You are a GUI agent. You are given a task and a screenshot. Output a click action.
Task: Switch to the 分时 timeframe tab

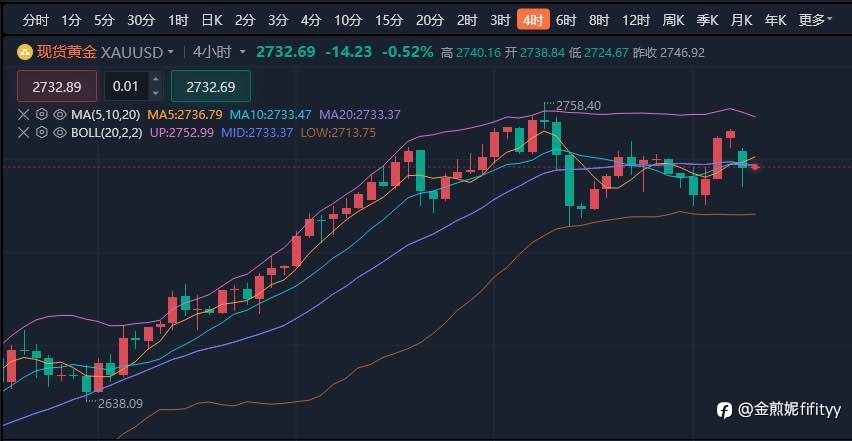(x=36, y=21)
